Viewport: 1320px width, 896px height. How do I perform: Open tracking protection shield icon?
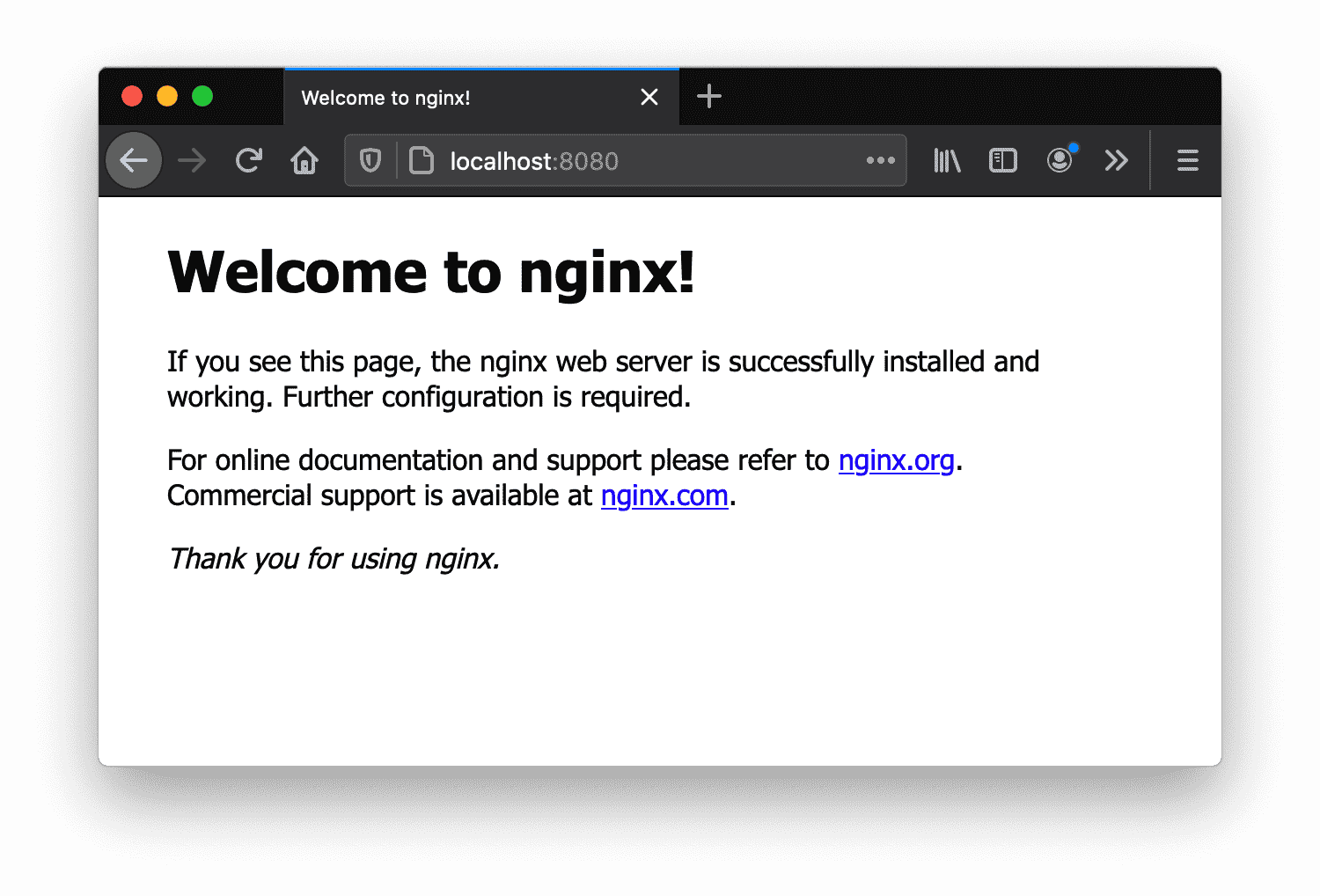[370, 160]
